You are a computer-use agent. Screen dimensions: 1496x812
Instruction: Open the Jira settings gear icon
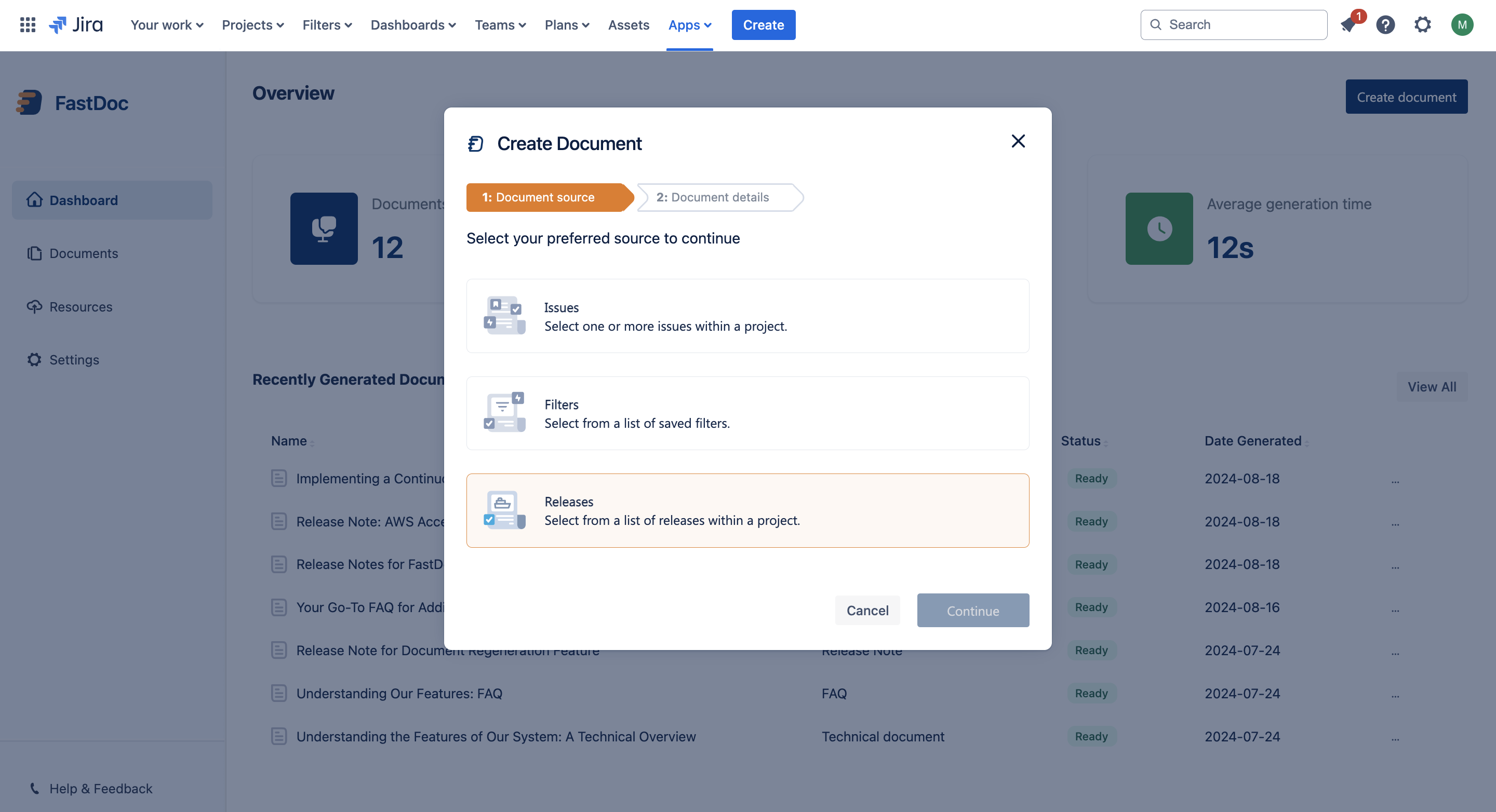point(1422,25)
